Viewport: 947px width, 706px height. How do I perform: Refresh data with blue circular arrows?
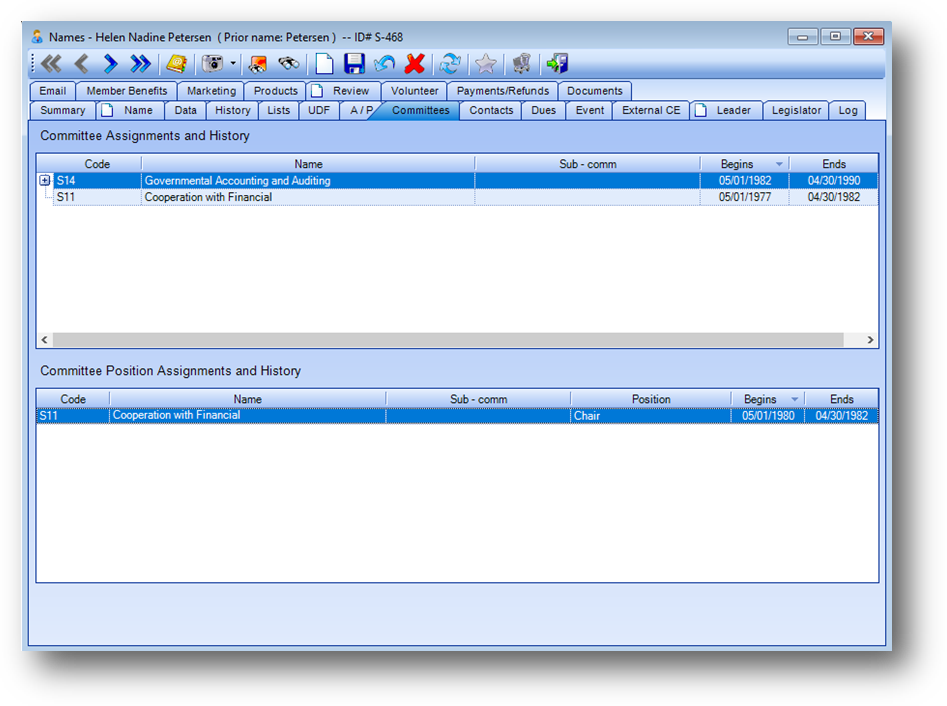pyautogui.click(x=450, y=63)
